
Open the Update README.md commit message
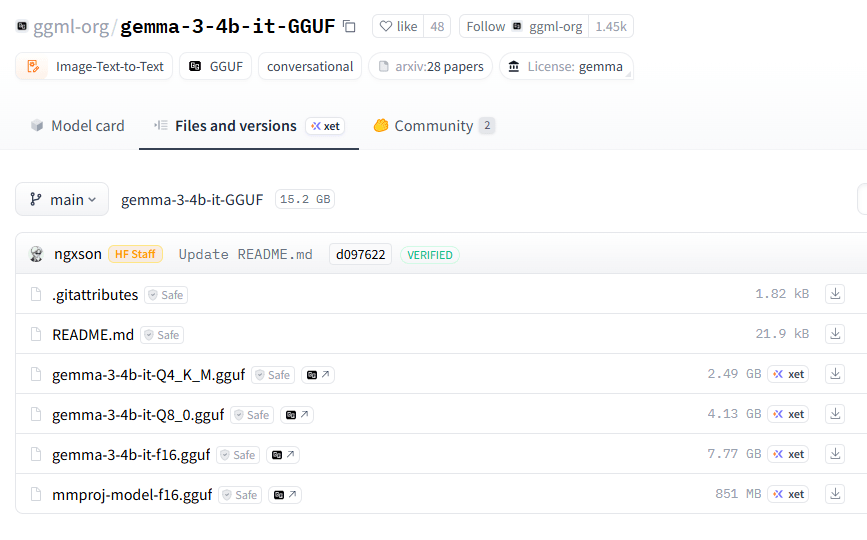pos(246,254)
